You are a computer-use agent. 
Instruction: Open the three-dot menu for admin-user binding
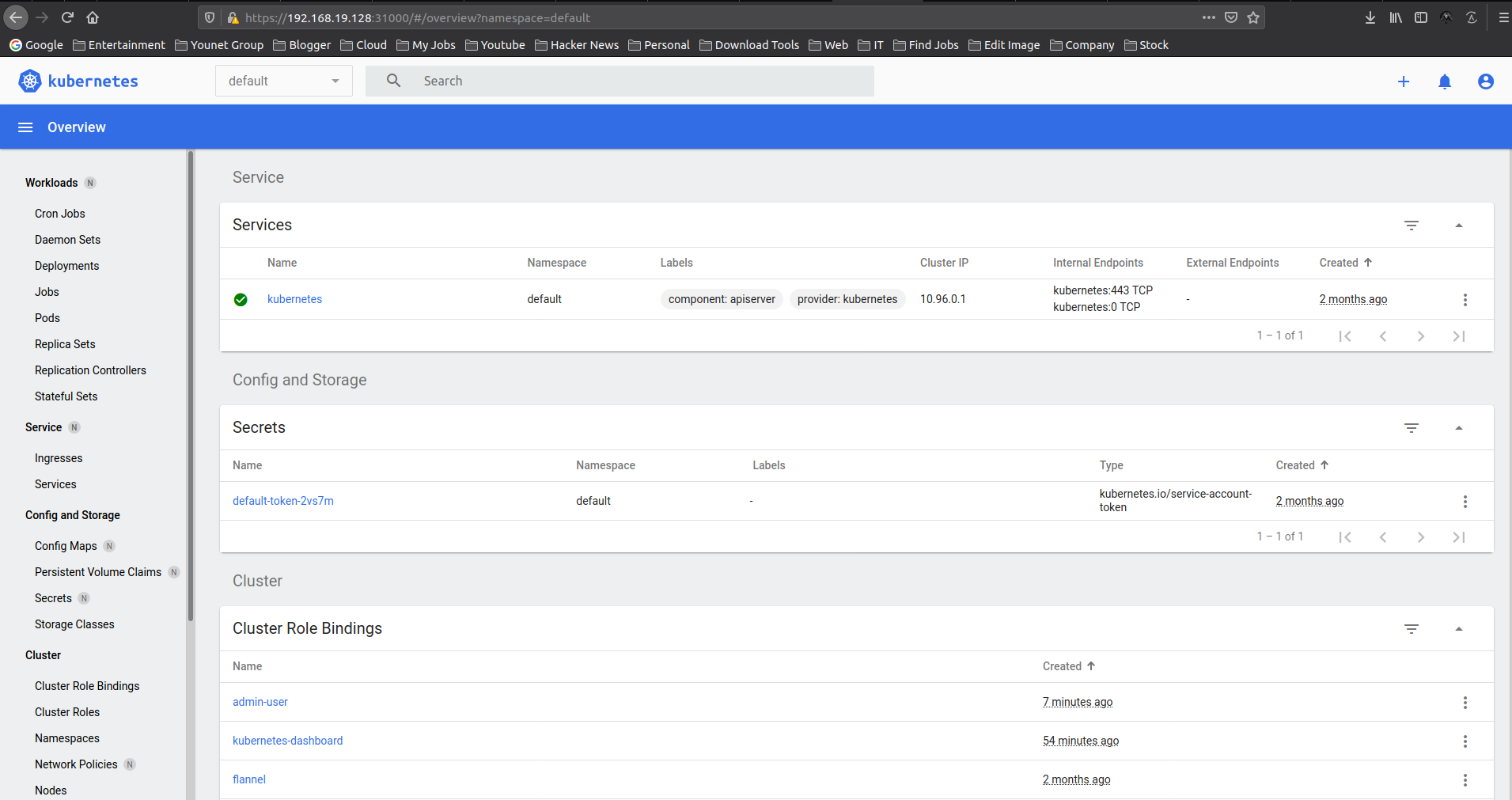pos(1465,702)
